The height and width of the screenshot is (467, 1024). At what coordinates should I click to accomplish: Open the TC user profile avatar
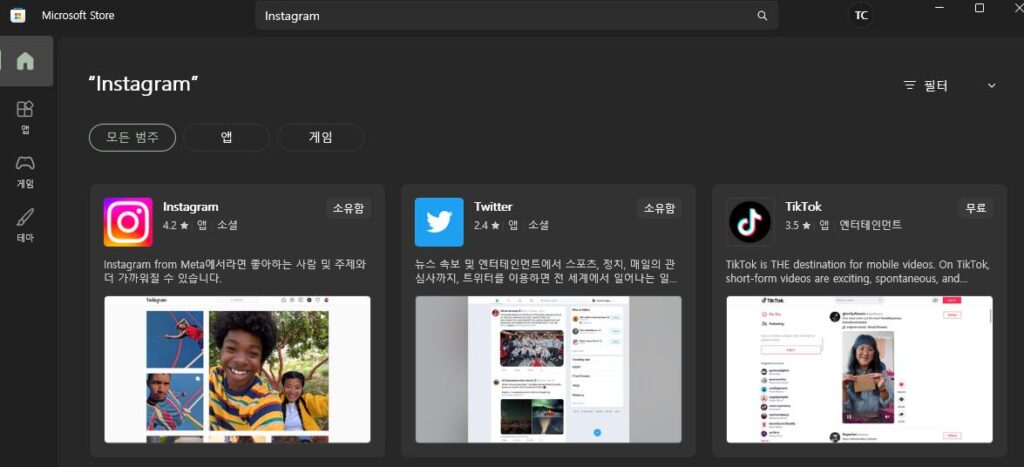pyautogui.click(x=861, y=16)
